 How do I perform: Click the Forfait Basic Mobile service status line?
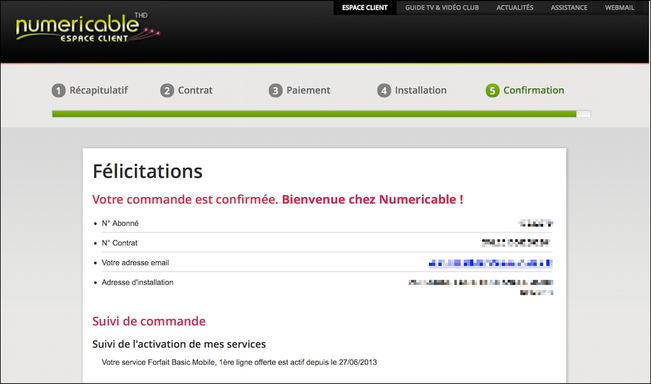coord(239,362)
